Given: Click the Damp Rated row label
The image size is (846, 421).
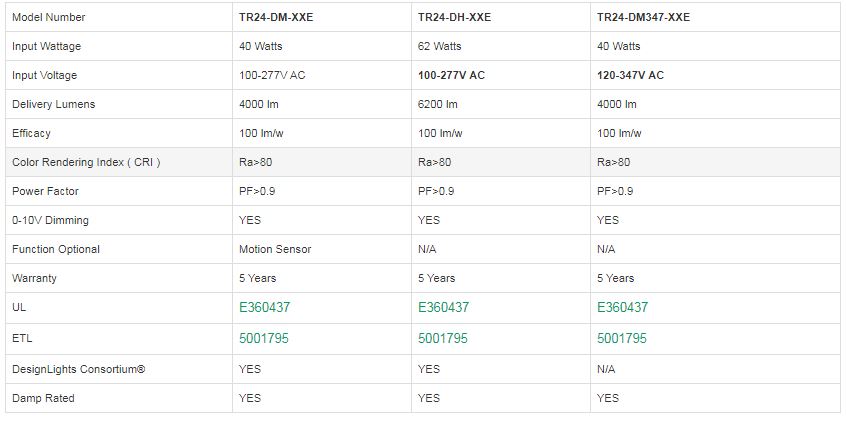Looking at the screenshot, I should [x=43, y=398].
